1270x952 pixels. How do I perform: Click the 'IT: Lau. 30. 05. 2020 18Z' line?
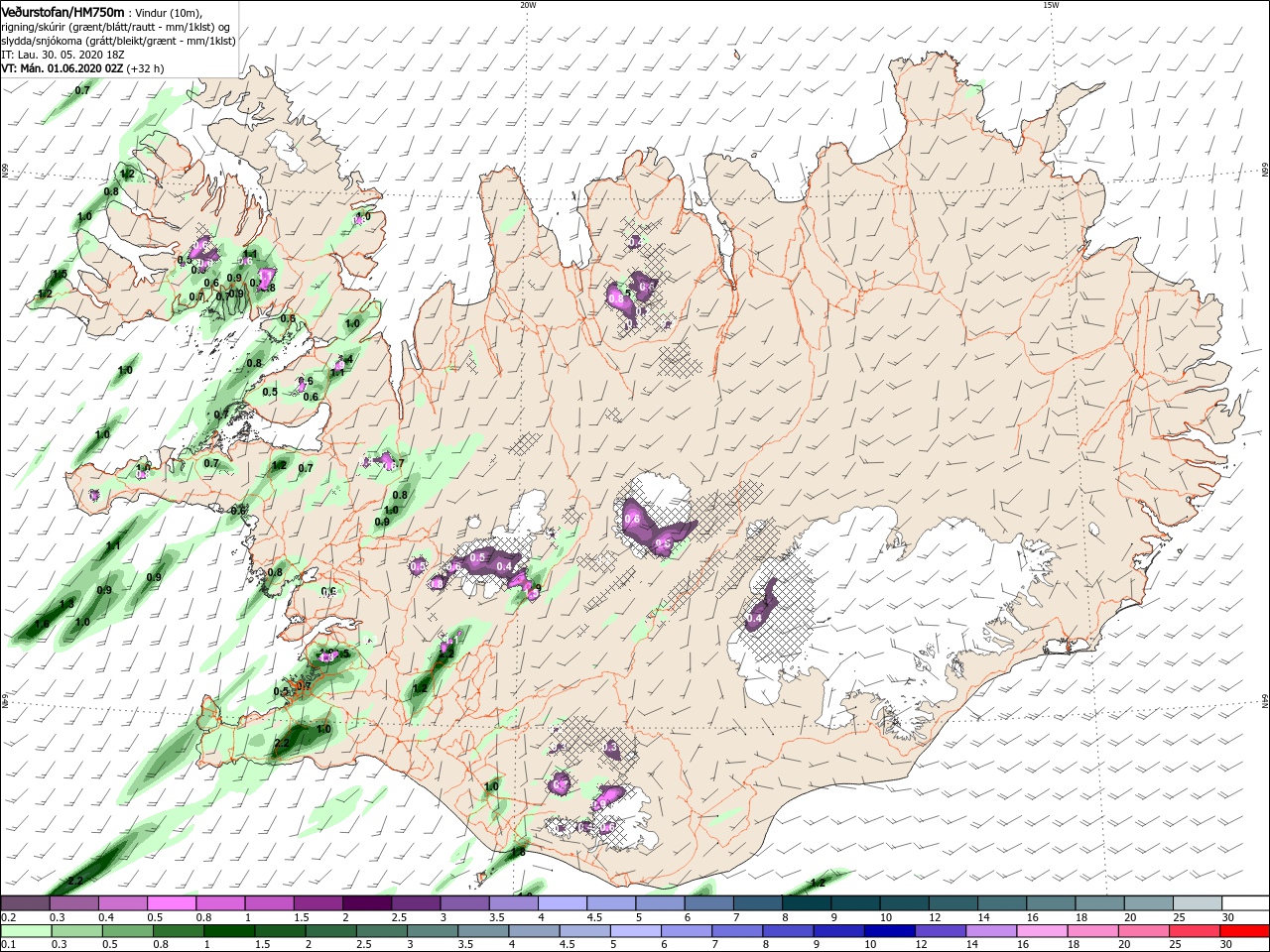pyautogui.click(x=64, y=55)
